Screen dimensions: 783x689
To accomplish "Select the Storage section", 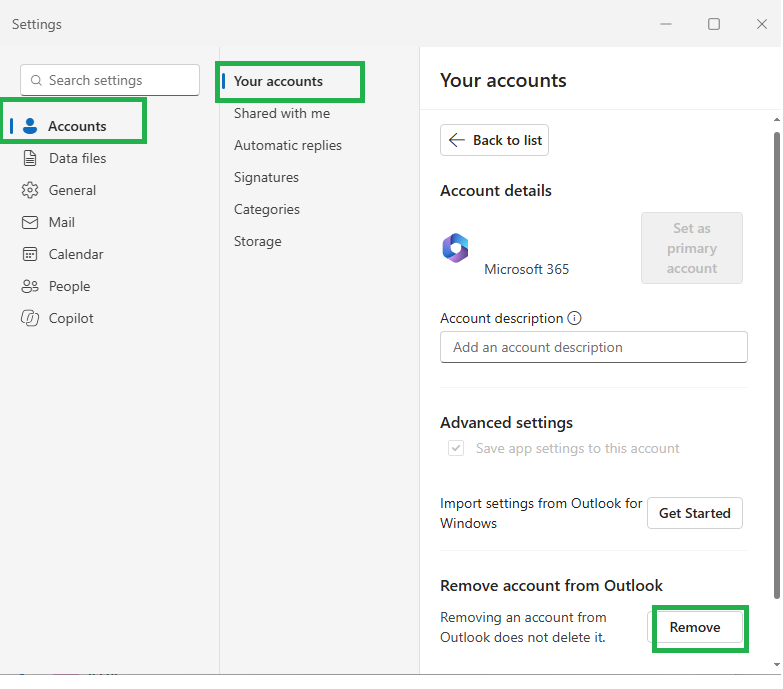I will pos(258,241).
